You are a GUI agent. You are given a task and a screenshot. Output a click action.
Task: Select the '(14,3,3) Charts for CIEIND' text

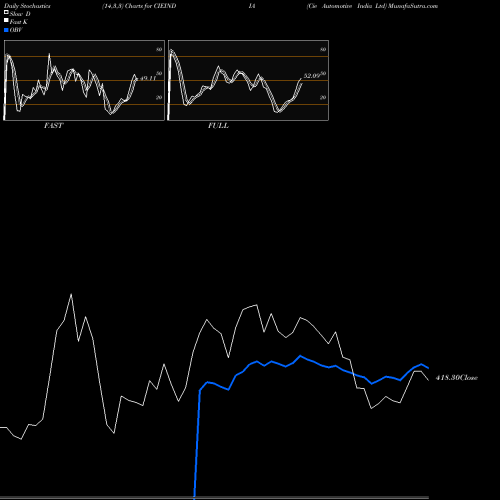coord(139,6)
